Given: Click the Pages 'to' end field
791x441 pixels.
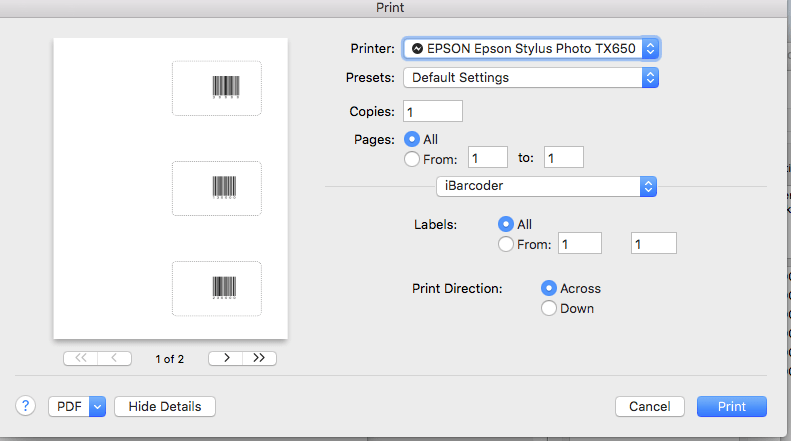Looking at the screenshot, I should click(564, 157).
